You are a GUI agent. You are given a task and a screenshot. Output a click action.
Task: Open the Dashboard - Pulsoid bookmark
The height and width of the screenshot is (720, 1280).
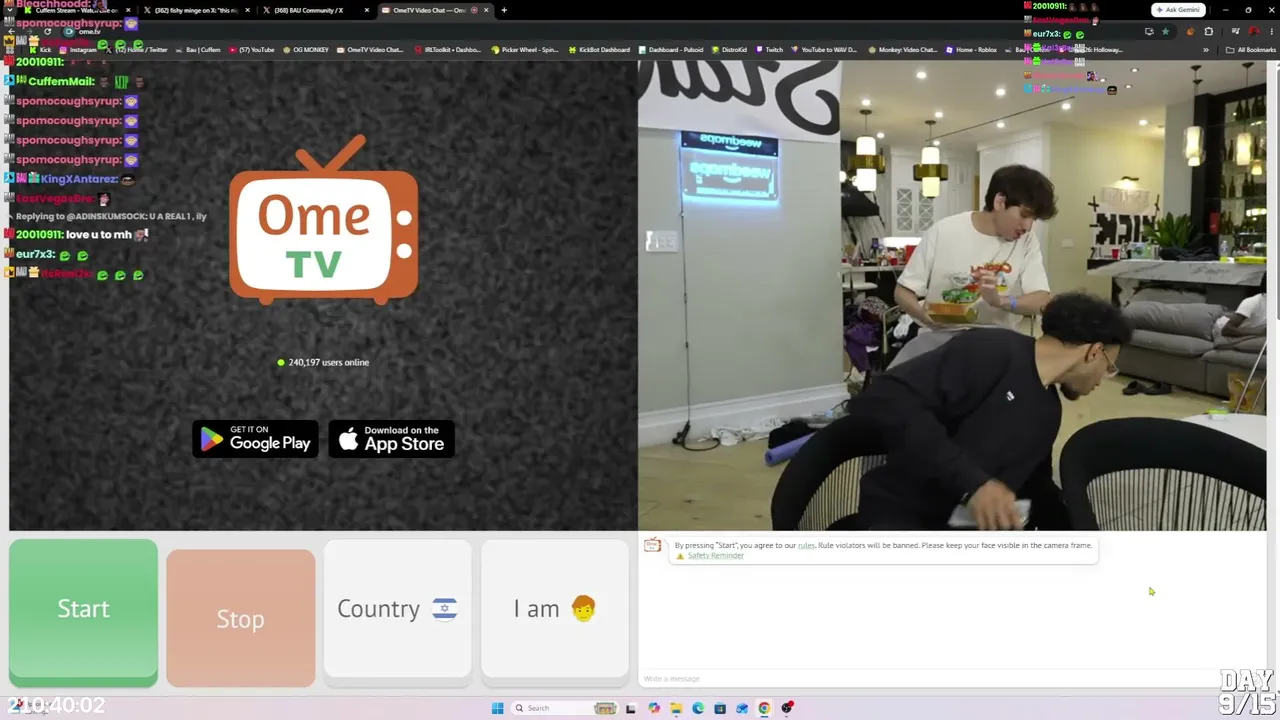(670, 50)
